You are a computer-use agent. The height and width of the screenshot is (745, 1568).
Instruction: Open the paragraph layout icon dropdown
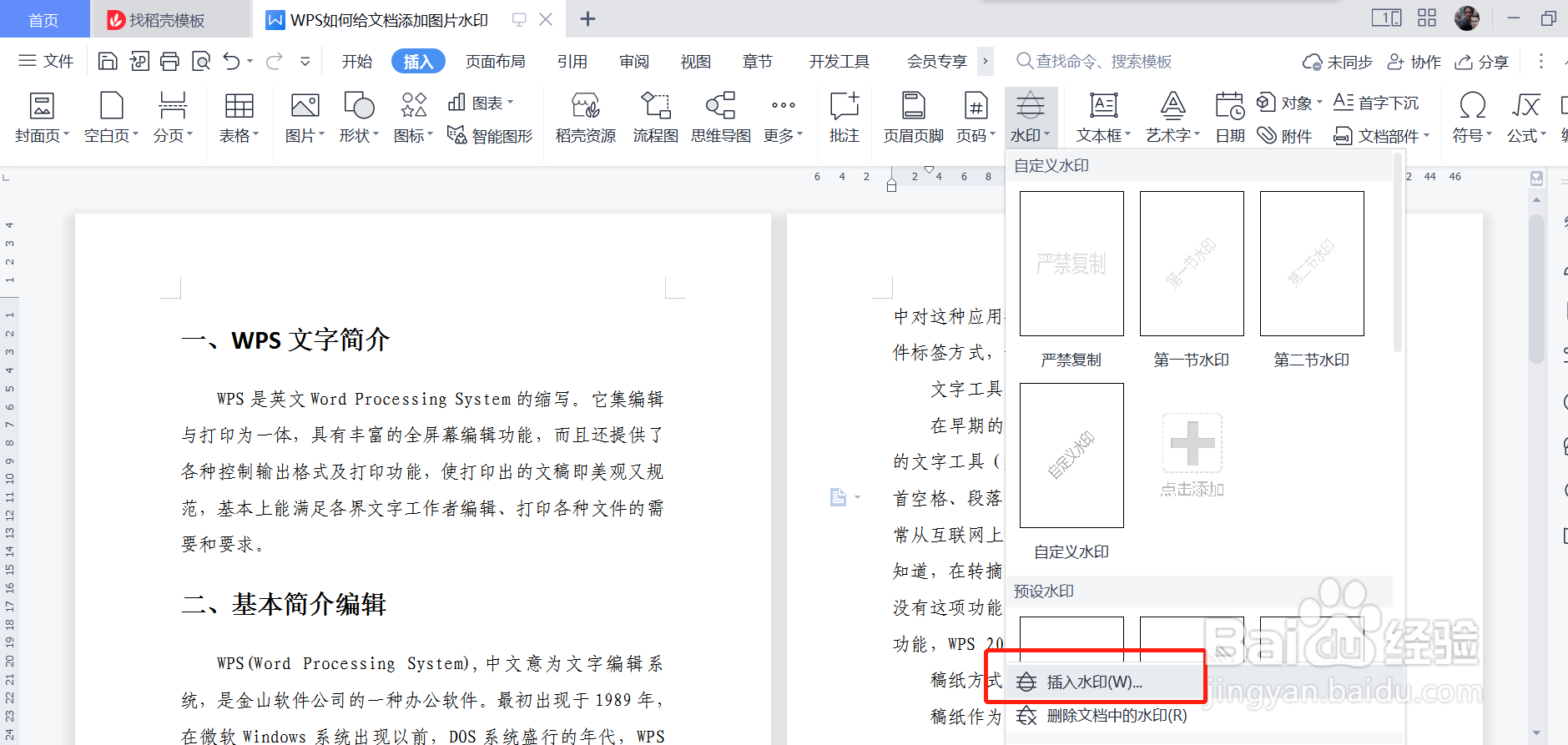point(845,497)
